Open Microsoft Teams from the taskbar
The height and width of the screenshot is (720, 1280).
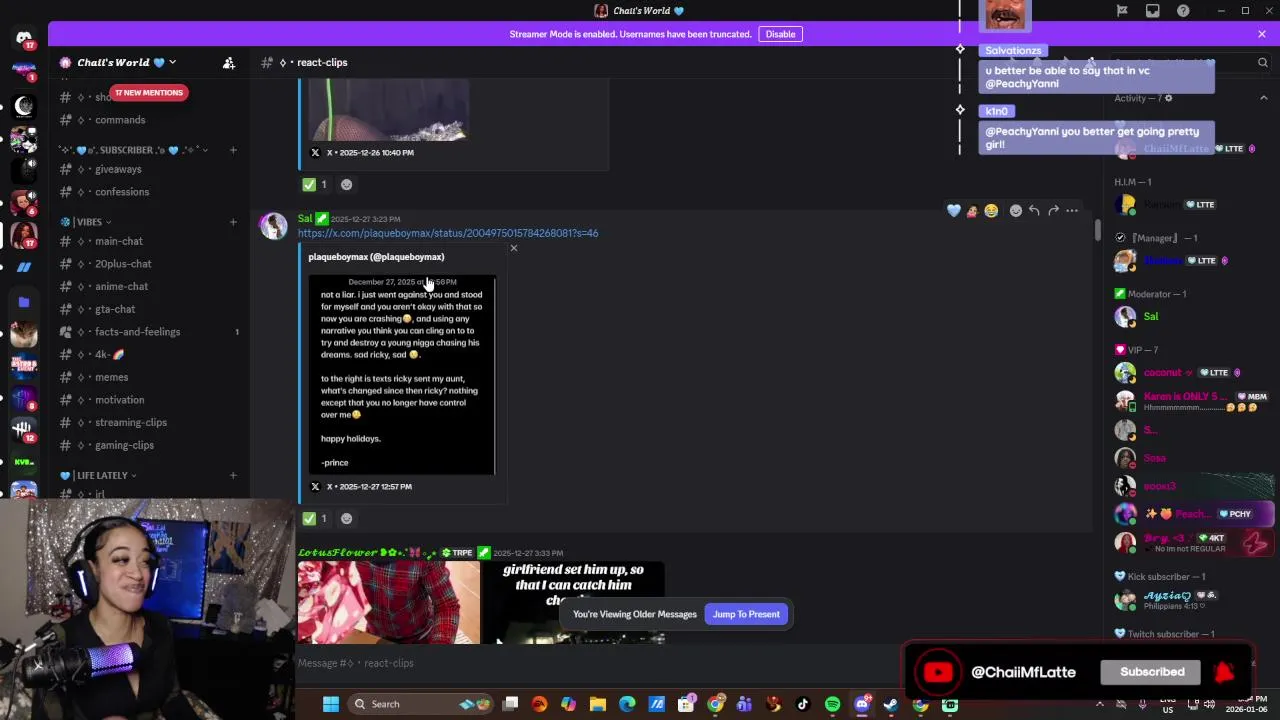744,704
